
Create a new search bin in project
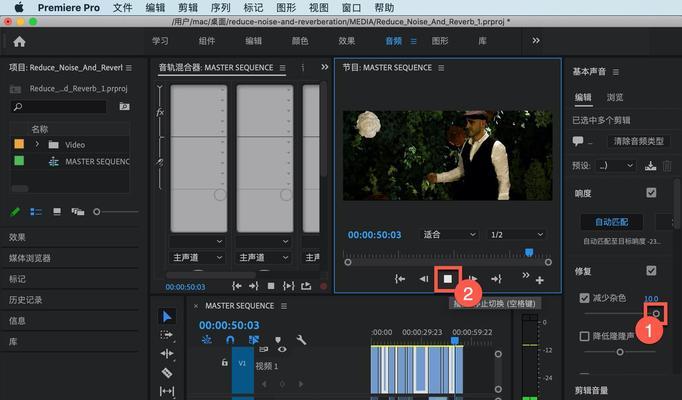pos(124,106)
